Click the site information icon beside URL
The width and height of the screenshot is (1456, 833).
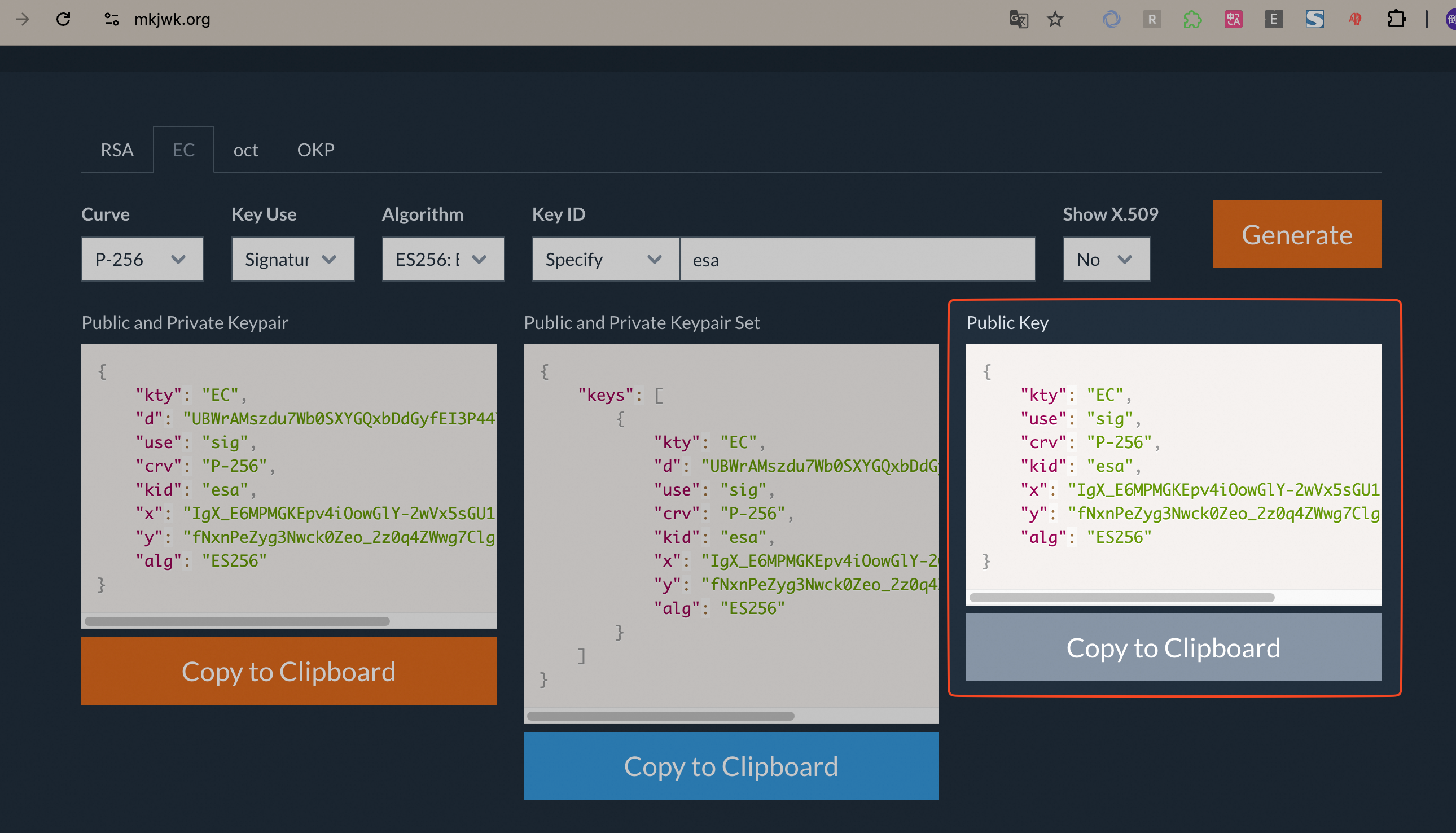[111, 19]
